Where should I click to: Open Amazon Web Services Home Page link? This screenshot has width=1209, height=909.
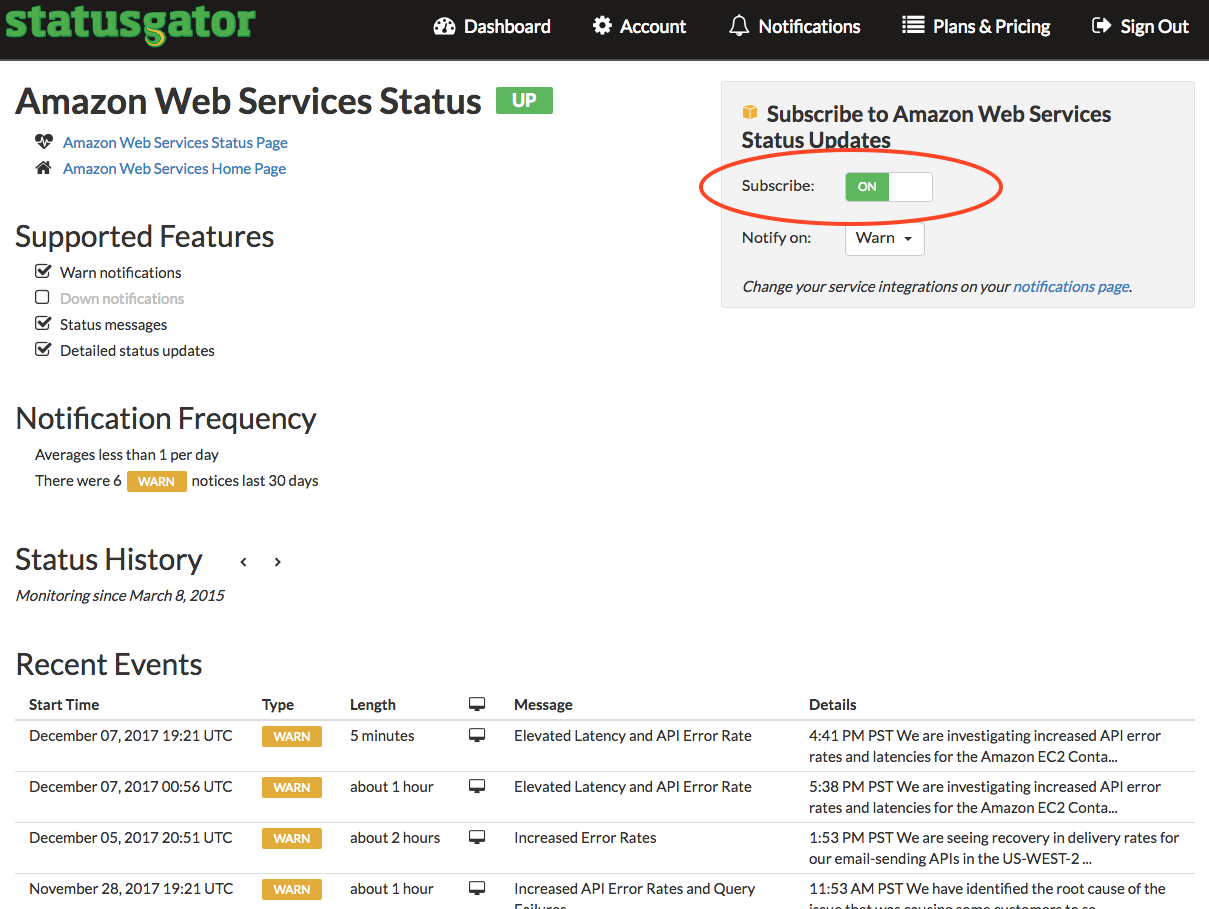point(174,168)
